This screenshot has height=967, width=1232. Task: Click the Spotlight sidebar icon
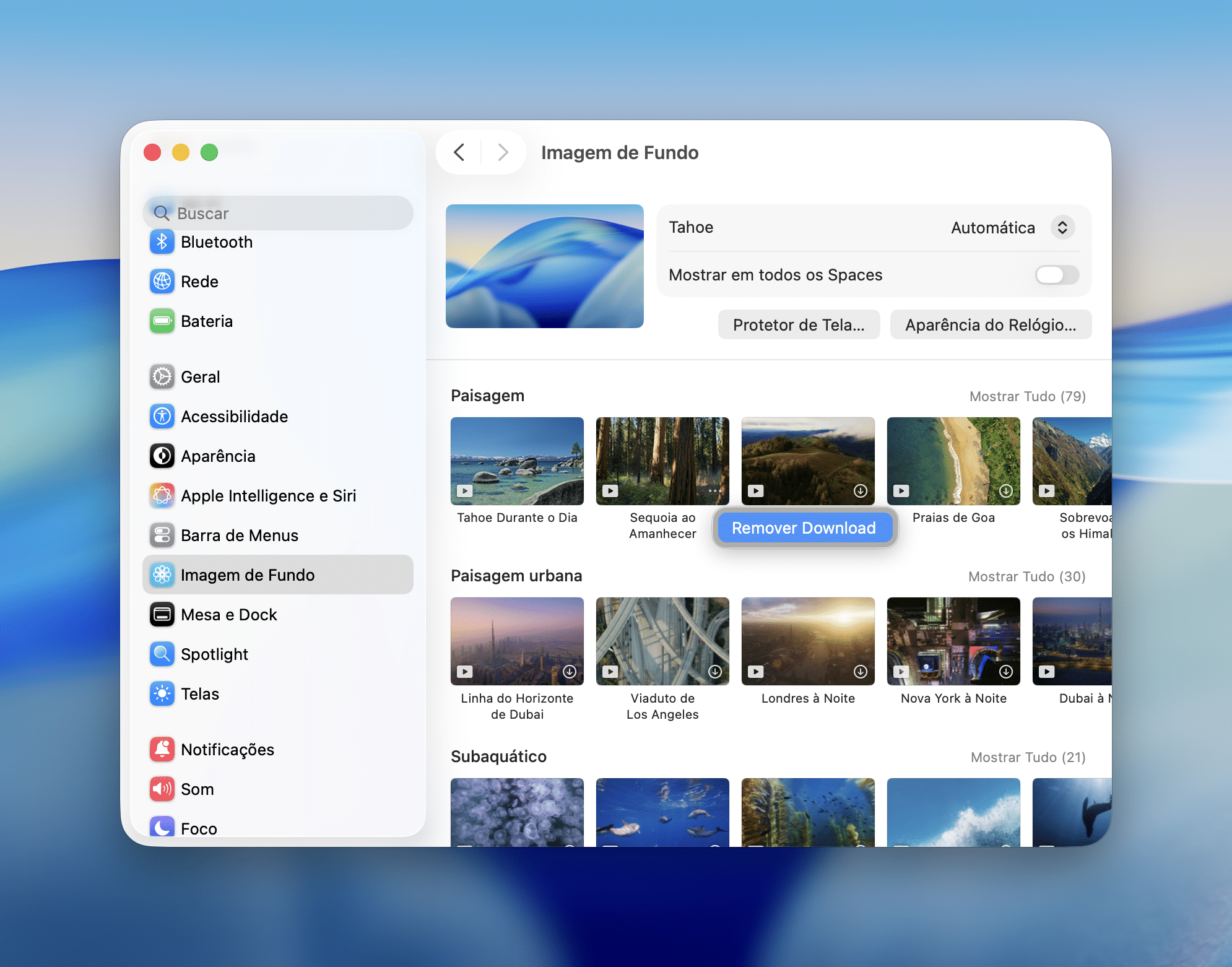[162, 654]
